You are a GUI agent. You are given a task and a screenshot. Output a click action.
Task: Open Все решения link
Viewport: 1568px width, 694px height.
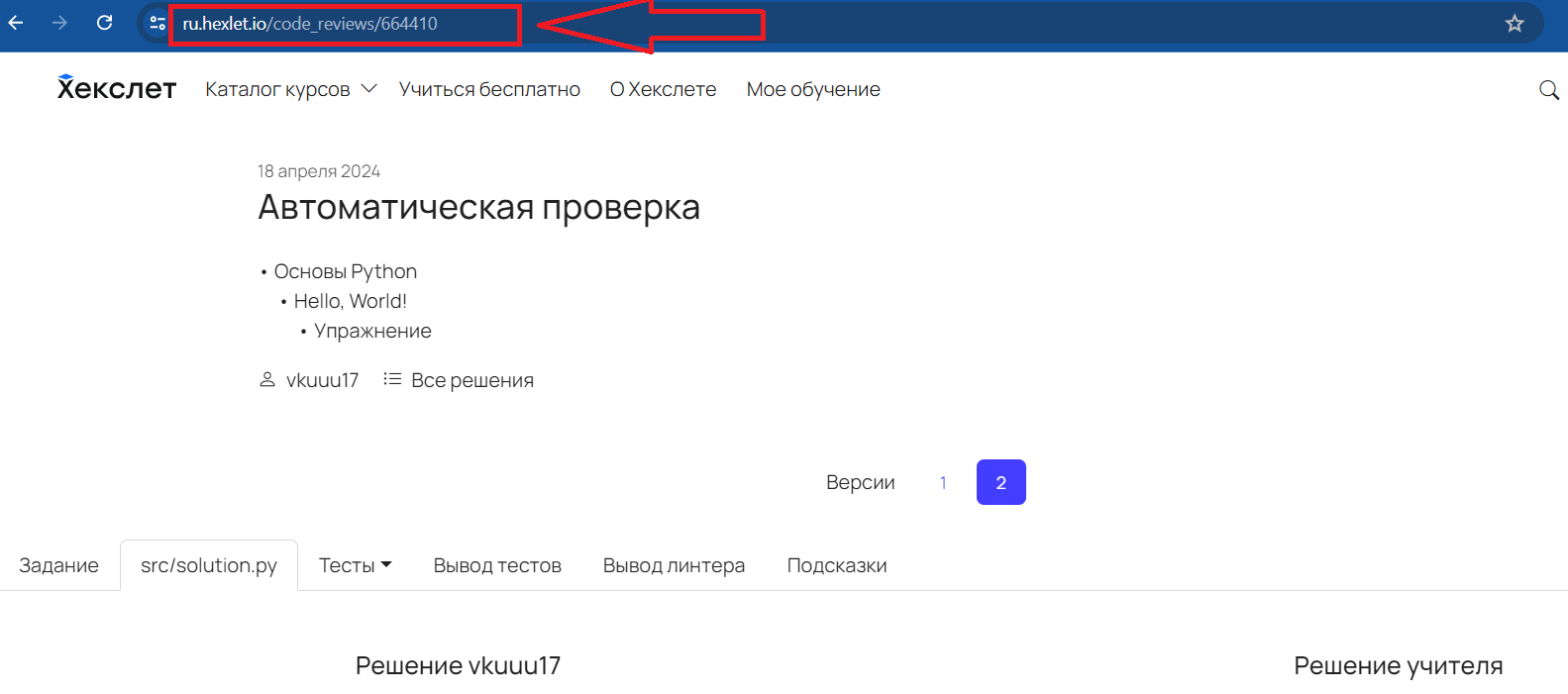coord(471,380)
